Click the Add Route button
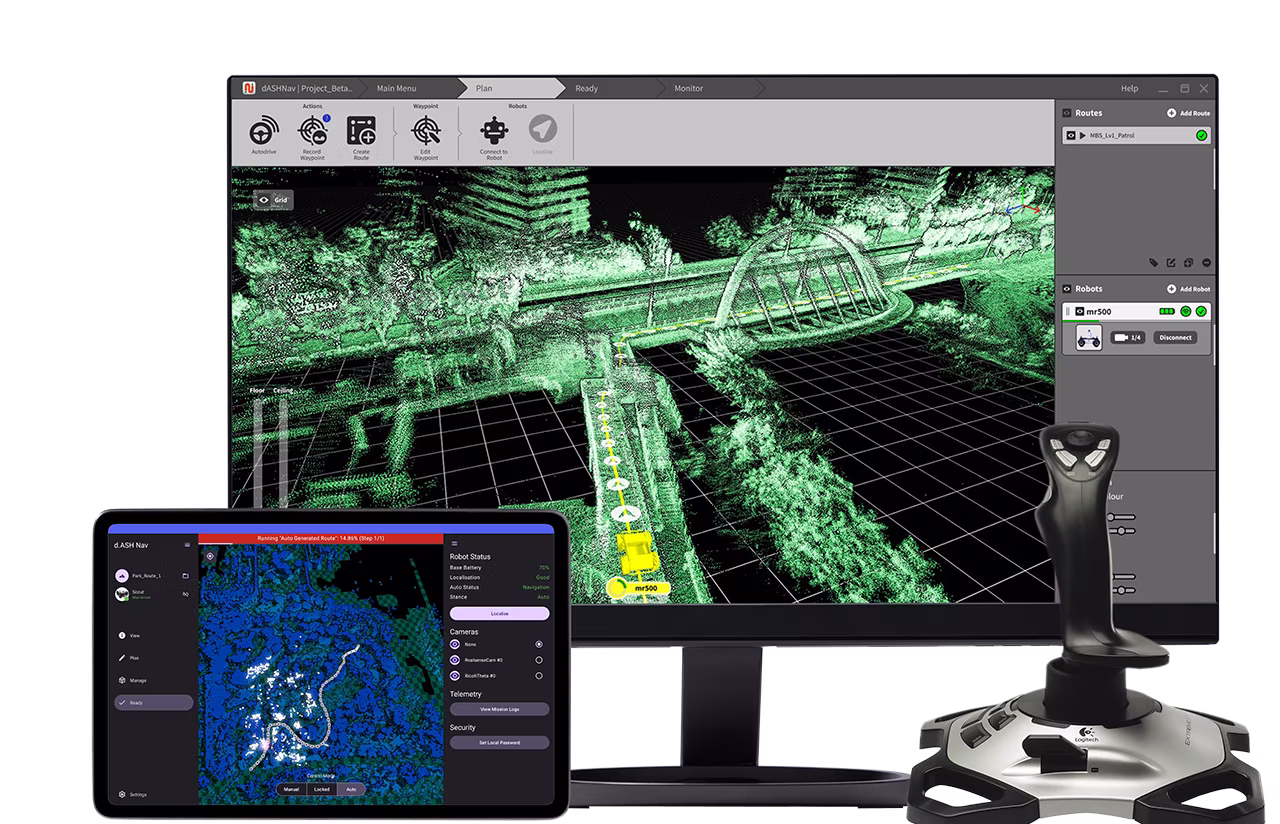This screenshot has width=1280, height=824. point(1189,113)
